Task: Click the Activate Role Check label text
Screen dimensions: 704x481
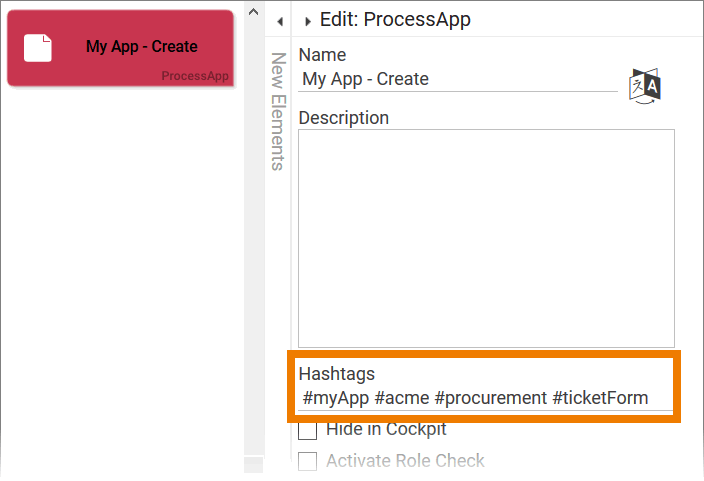Action: pyautogui.click(x=405, y=462)
